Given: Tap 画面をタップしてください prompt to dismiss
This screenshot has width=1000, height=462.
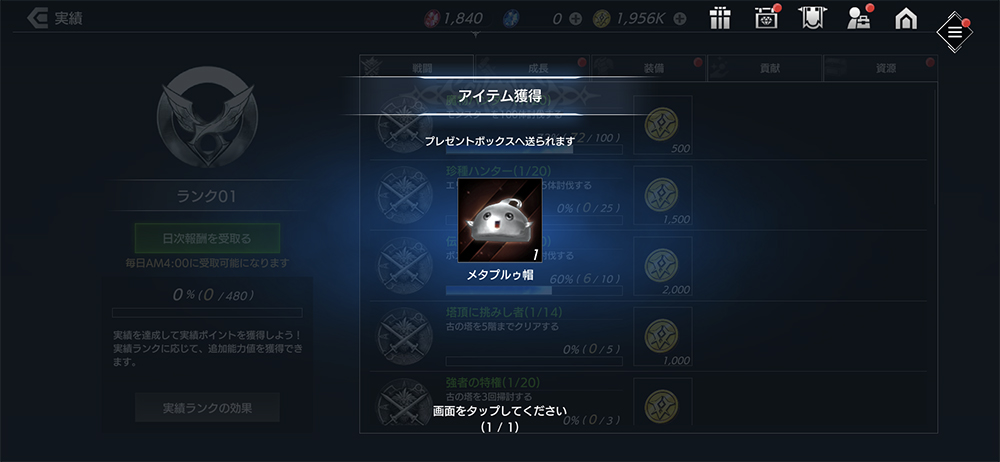Looking at the screenshot, I should [499, 410].
